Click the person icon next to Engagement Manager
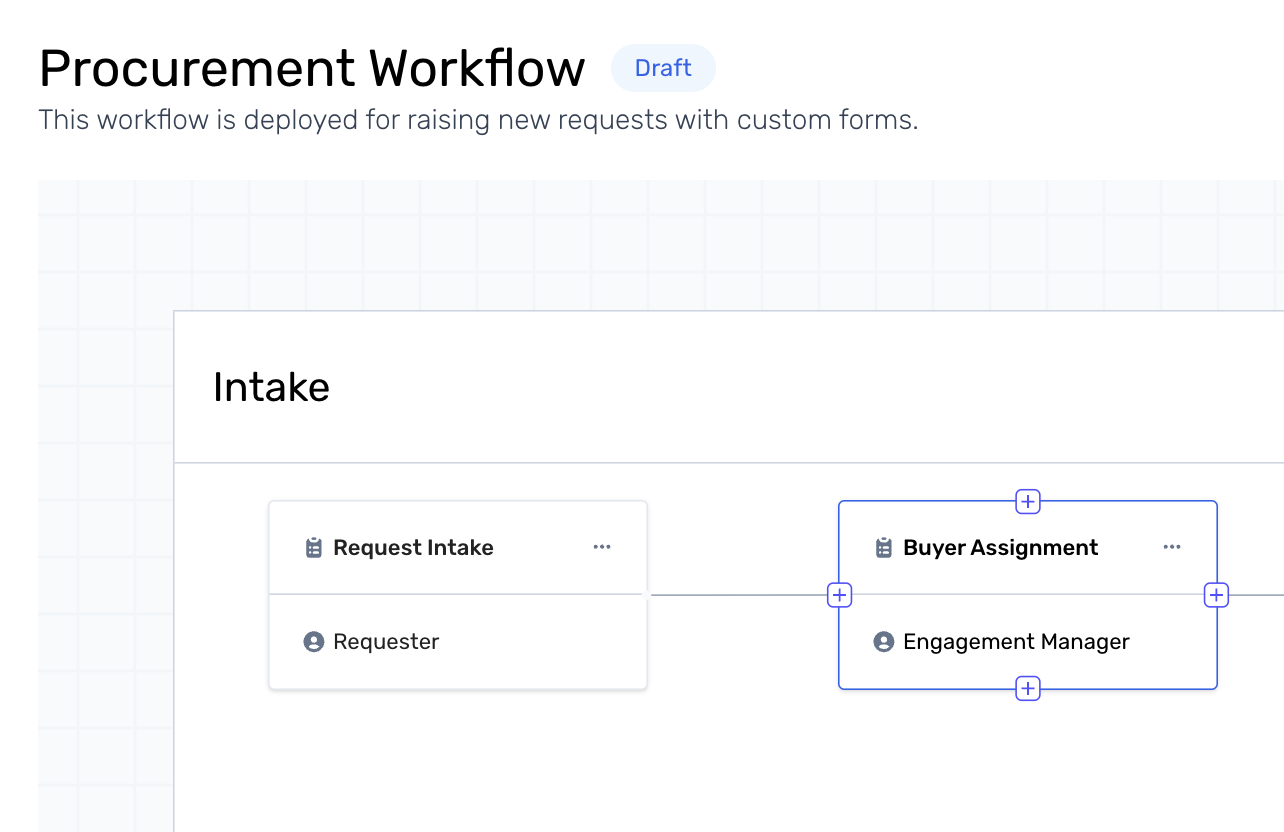The image size is (1284, 832). click(884, 642)
